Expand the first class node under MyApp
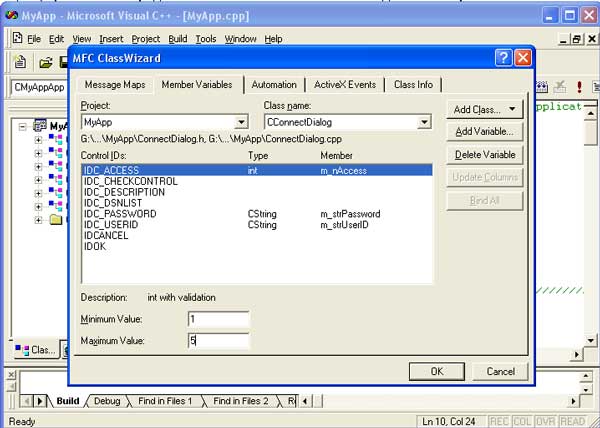 click(38, 140)
